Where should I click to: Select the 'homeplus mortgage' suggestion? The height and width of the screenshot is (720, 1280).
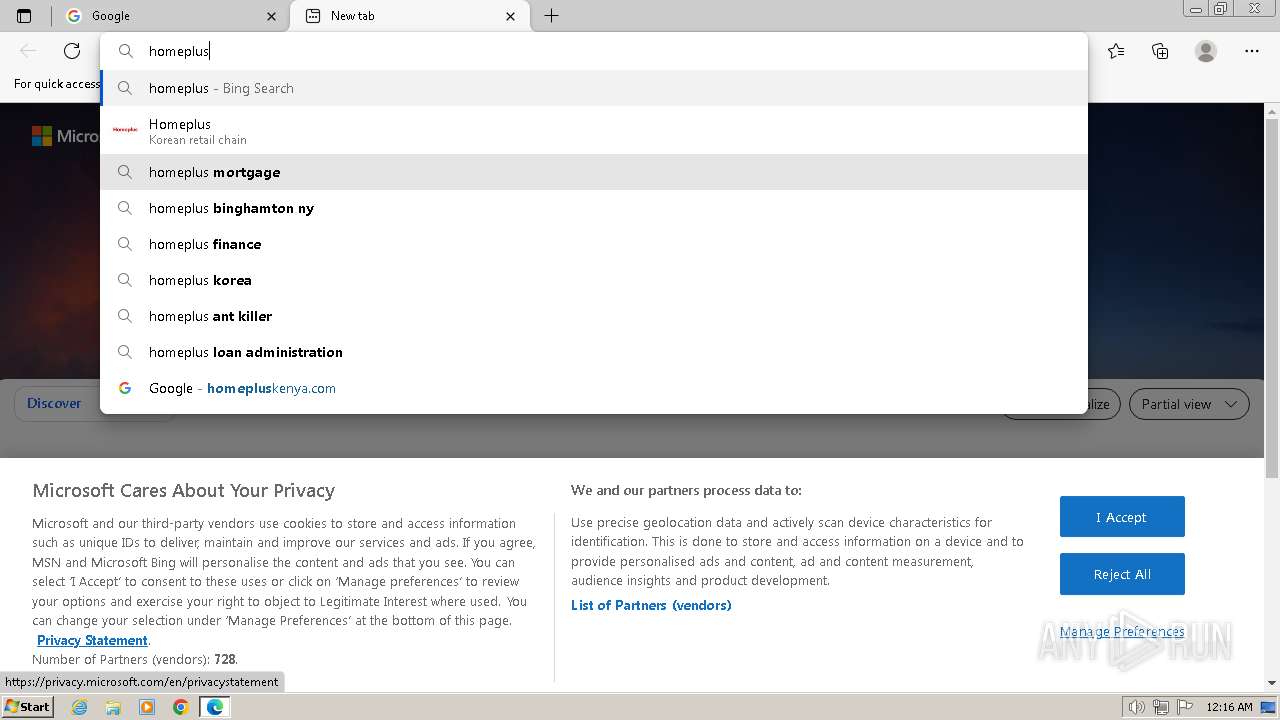215,172
